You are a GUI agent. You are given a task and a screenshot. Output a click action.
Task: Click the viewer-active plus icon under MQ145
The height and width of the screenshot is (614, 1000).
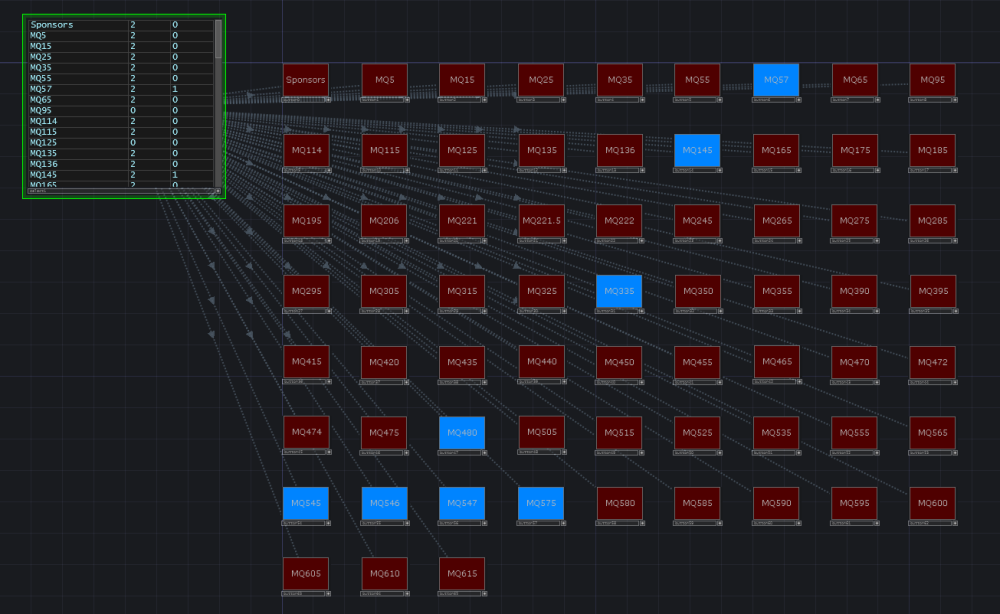(x=717, y=170)
